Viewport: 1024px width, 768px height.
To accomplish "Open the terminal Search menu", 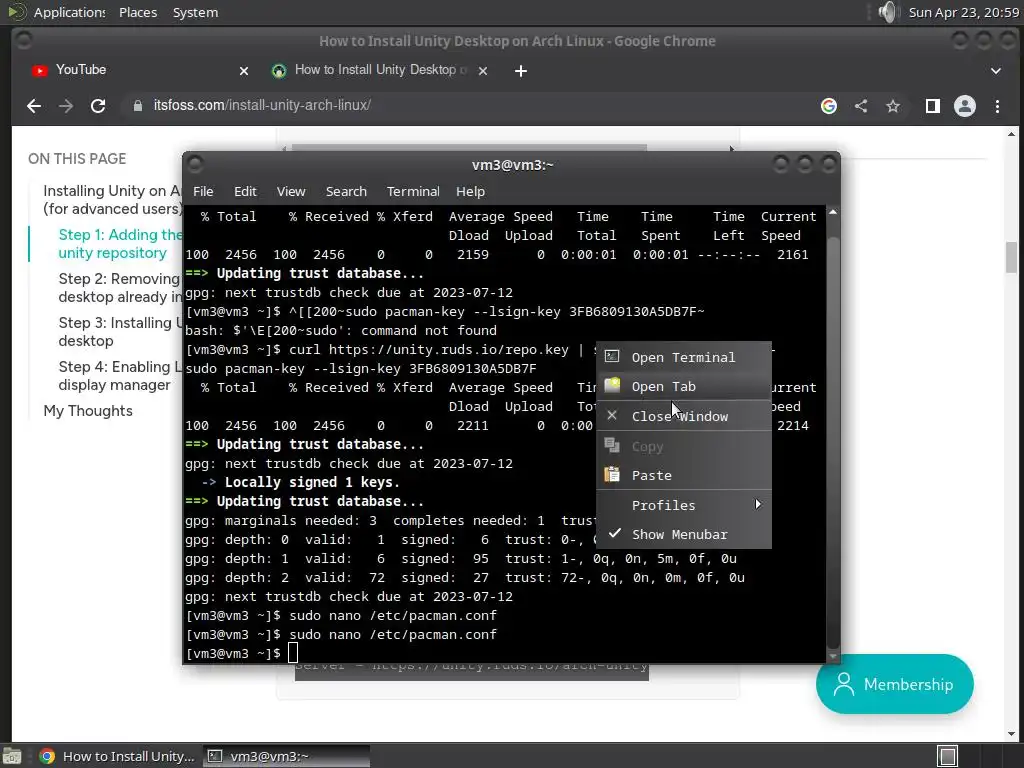I will (x=346, y=191).
